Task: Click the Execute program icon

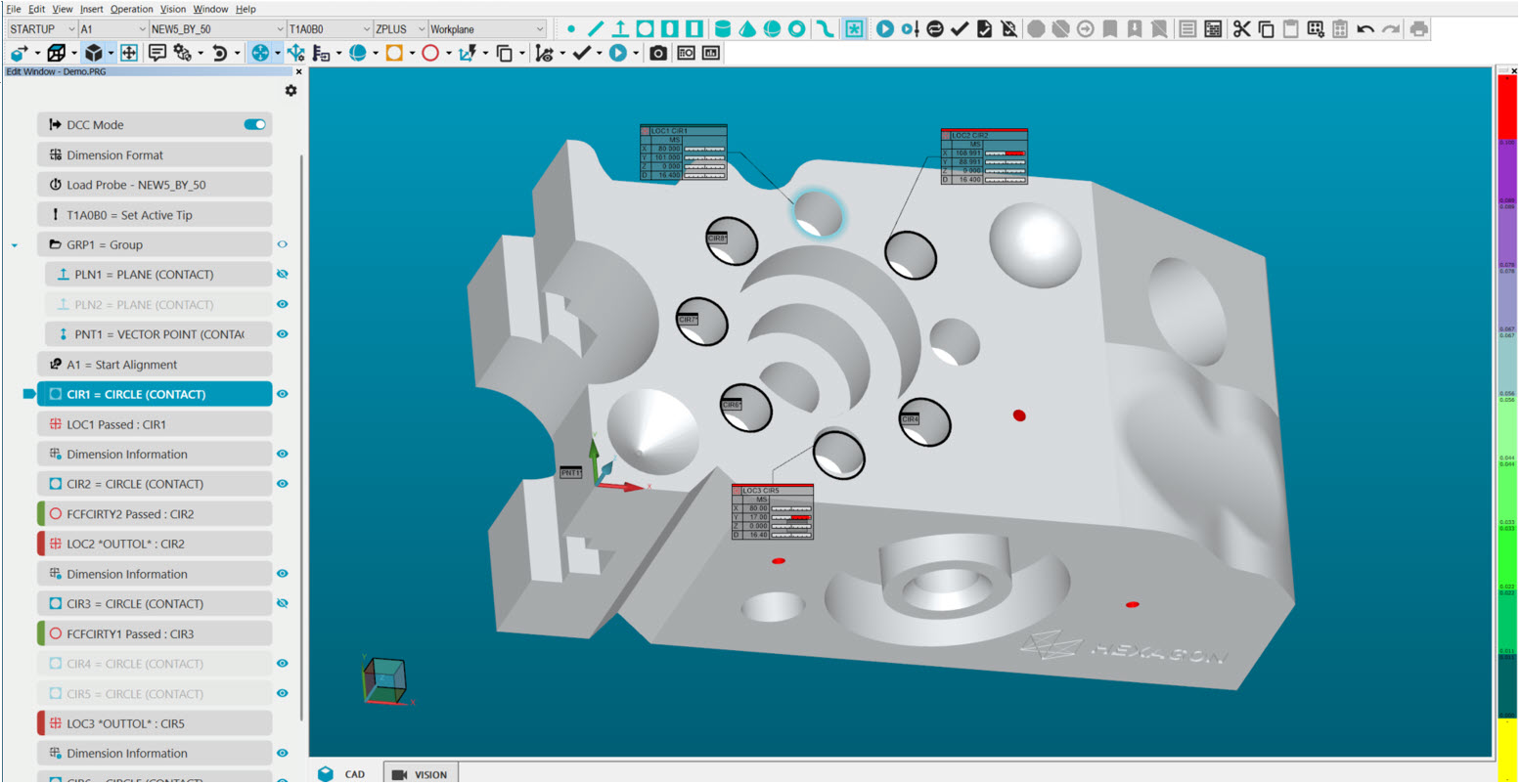Action: tap(883, 27)
